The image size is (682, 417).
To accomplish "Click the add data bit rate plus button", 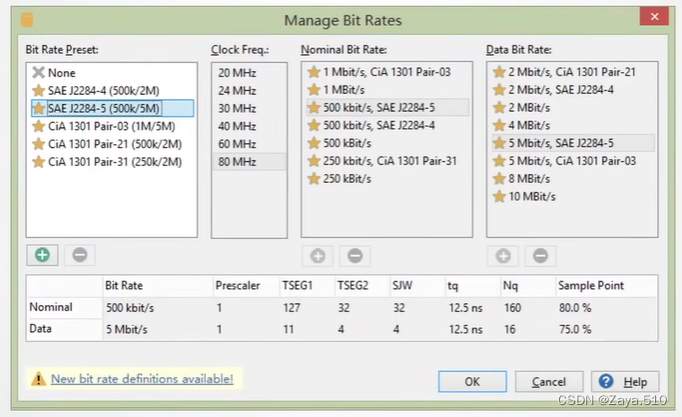I will (503, 256).
